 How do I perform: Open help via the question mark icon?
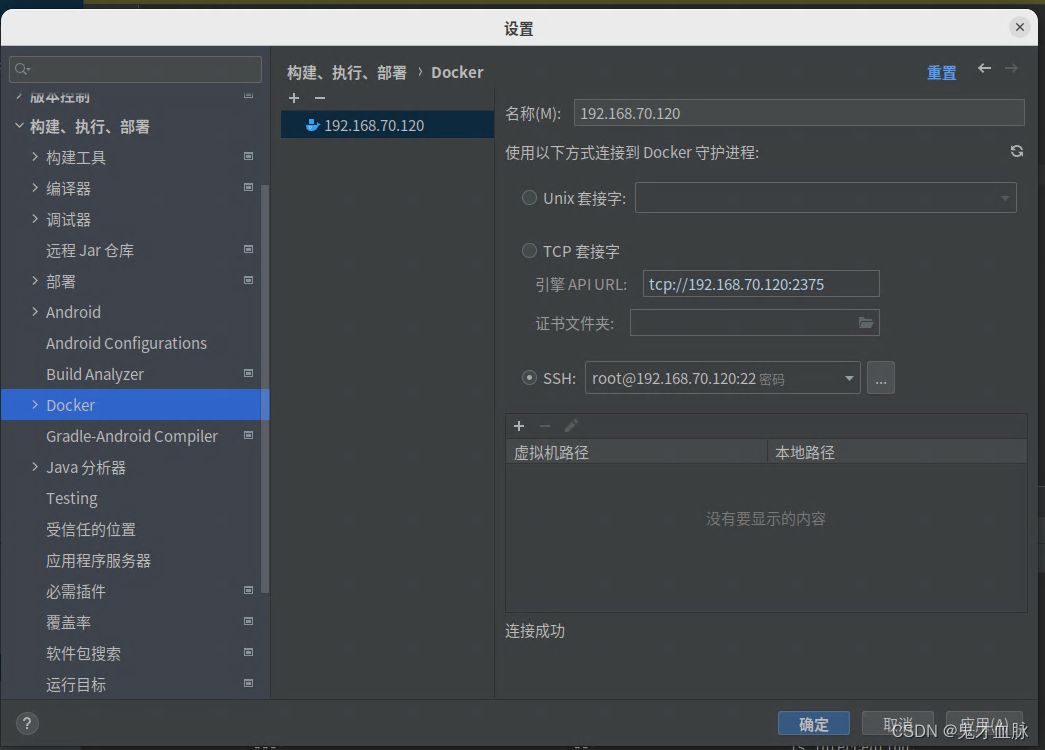click(x=26, y=723)
